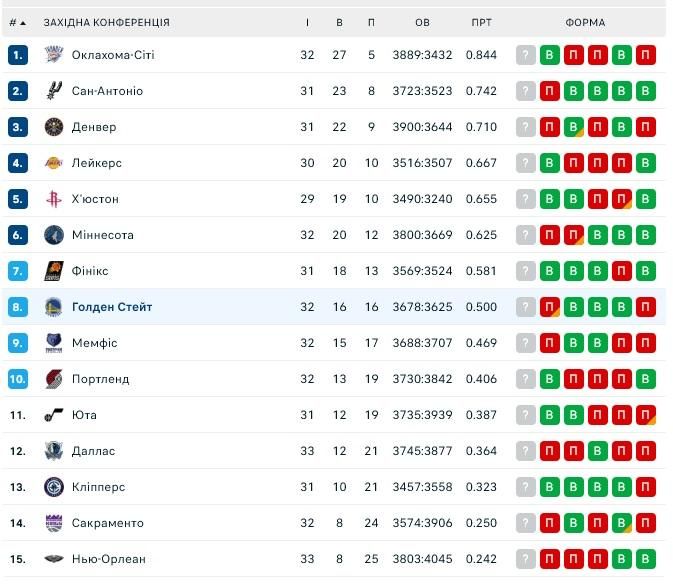Click the San Antonio Spurs logo
Viewport: 673px width, 585px height.
tap(54, 91)
